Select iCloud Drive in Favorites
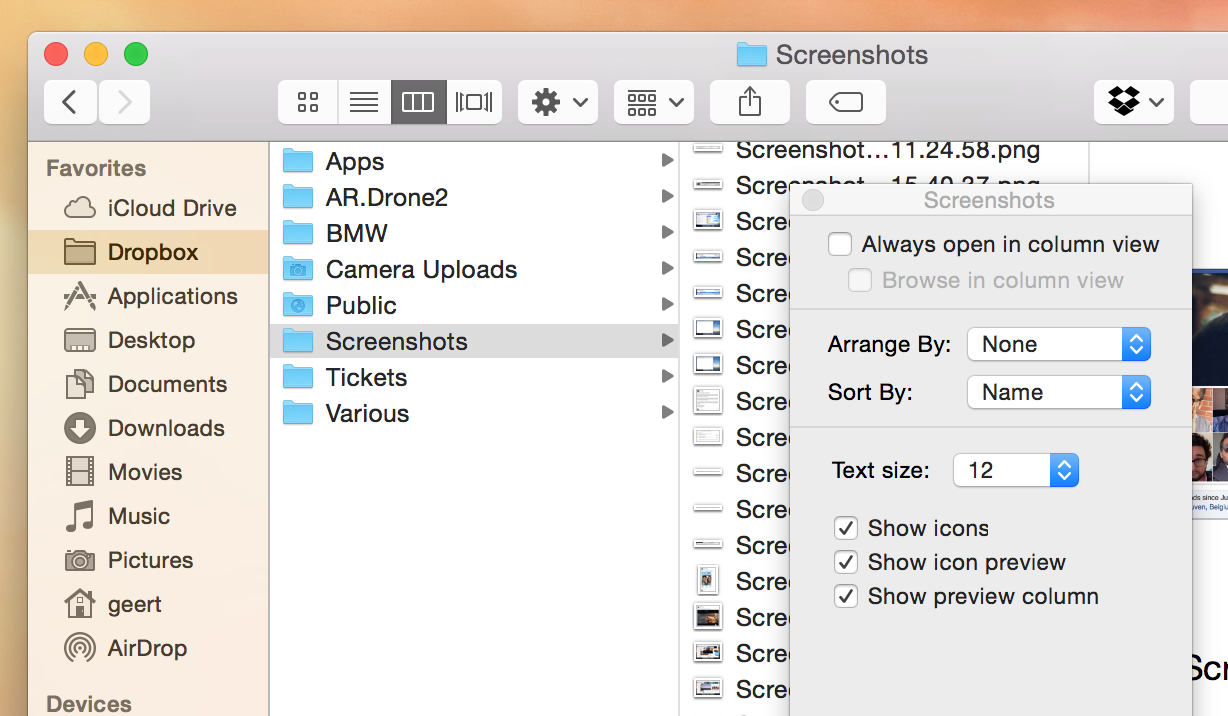Image resolution: width=1228 pixels, height=716 pixels. pos(171,208)
